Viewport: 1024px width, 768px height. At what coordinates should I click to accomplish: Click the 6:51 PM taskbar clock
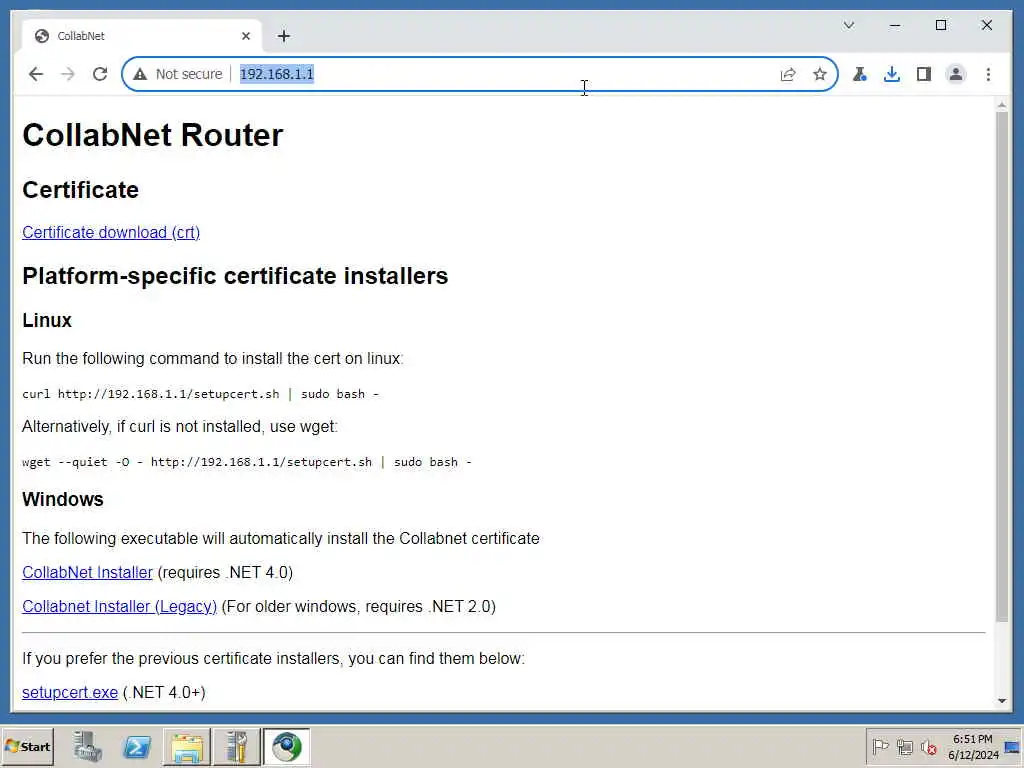[973, 746]
